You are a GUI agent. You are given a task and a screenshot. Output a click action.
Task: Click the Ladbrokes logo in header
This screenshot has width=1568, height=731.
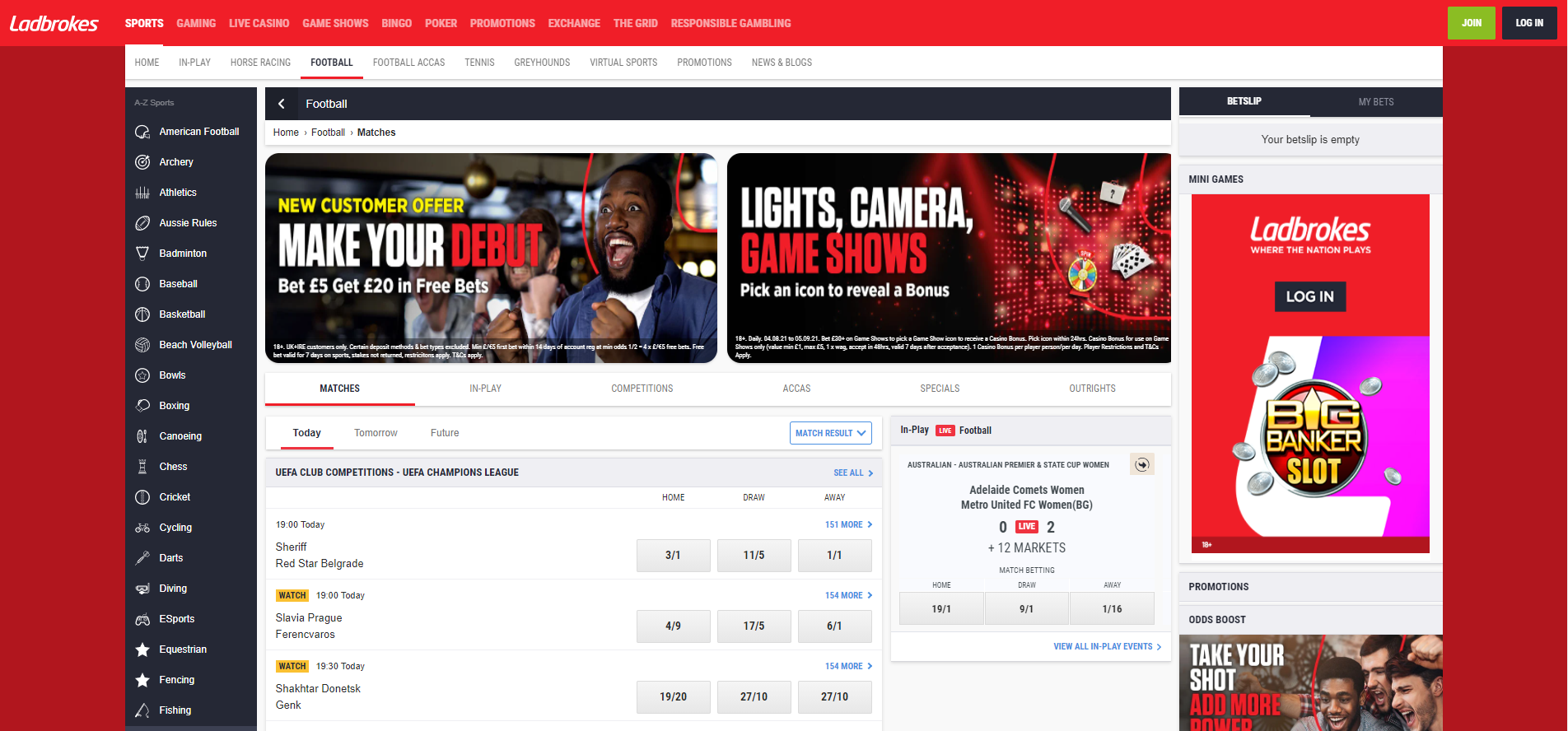click(54, 23)
